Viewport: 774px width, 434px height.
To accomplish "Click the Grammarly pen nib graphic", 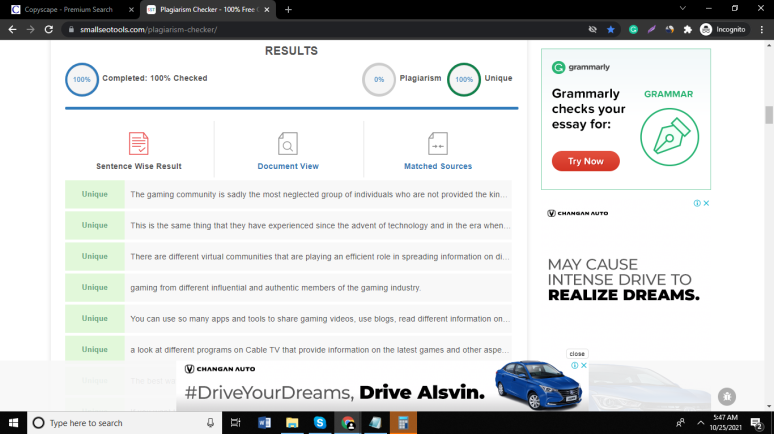I will coord(669,137).
